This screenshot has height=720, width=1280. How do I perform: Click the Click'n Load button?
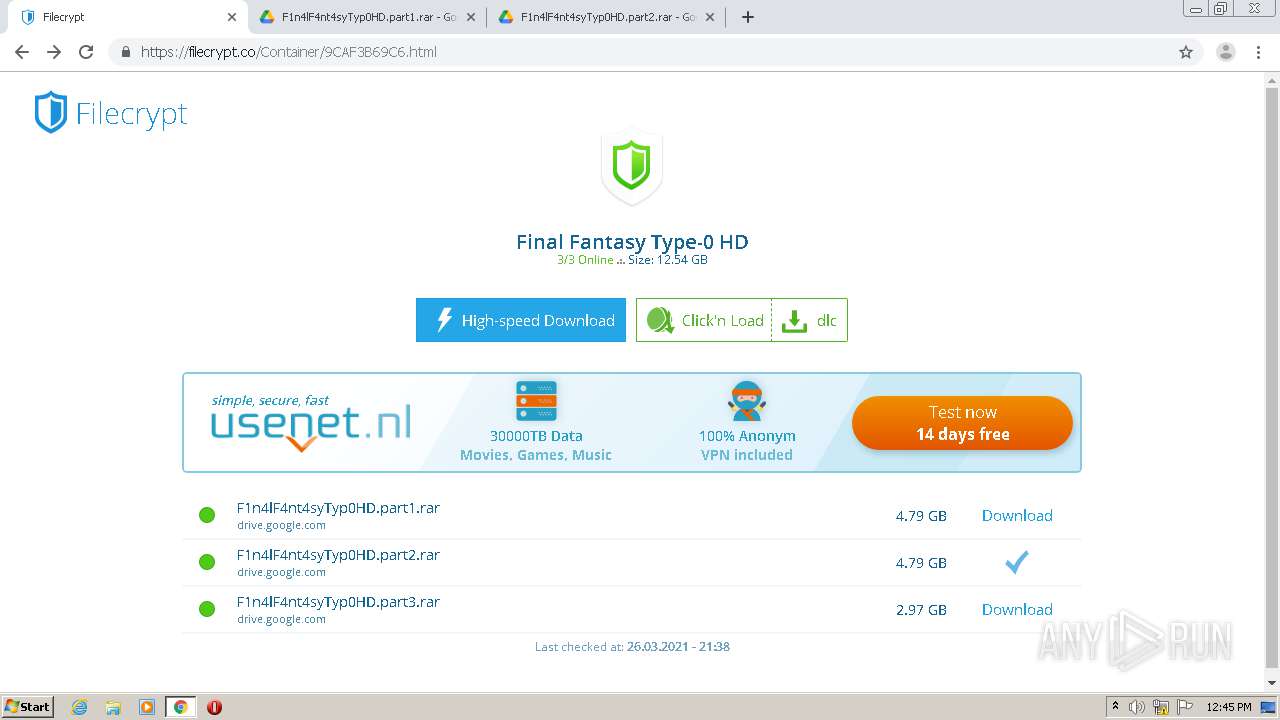[704, 320]
